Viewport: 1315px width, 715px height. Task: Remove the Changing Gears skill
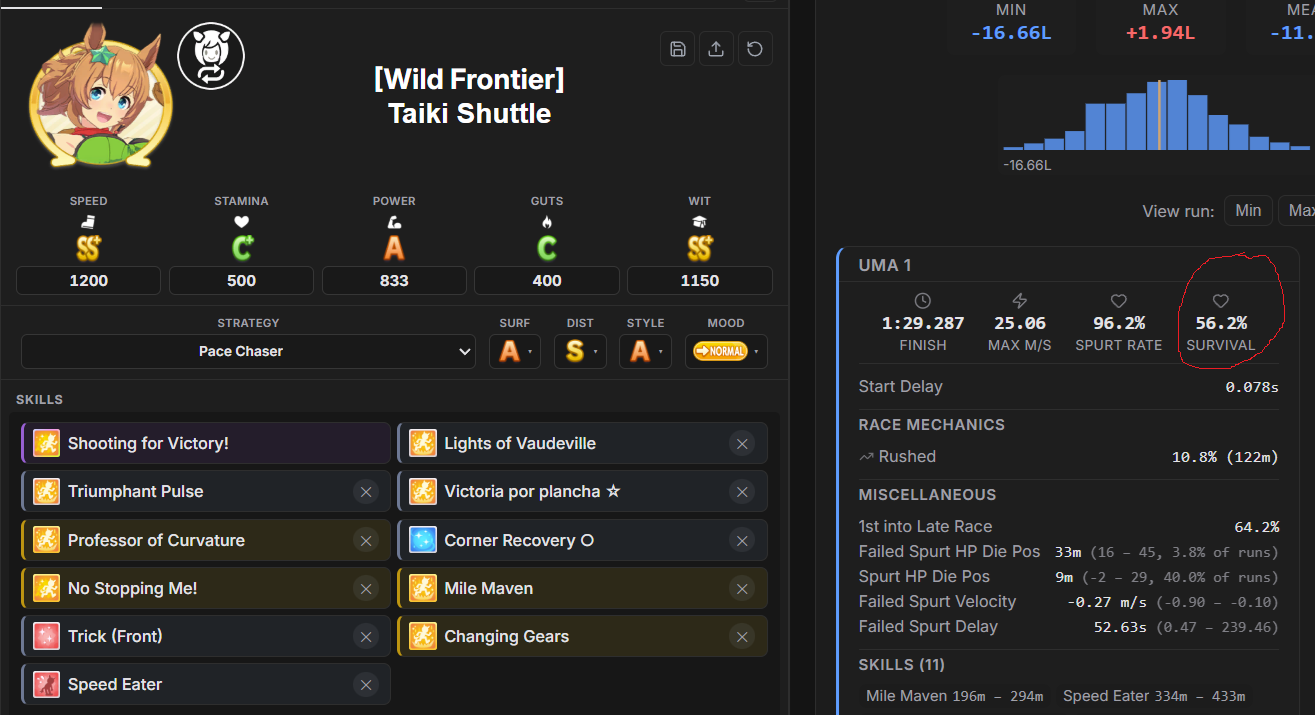pyautogui.click(x=742, y=636)
